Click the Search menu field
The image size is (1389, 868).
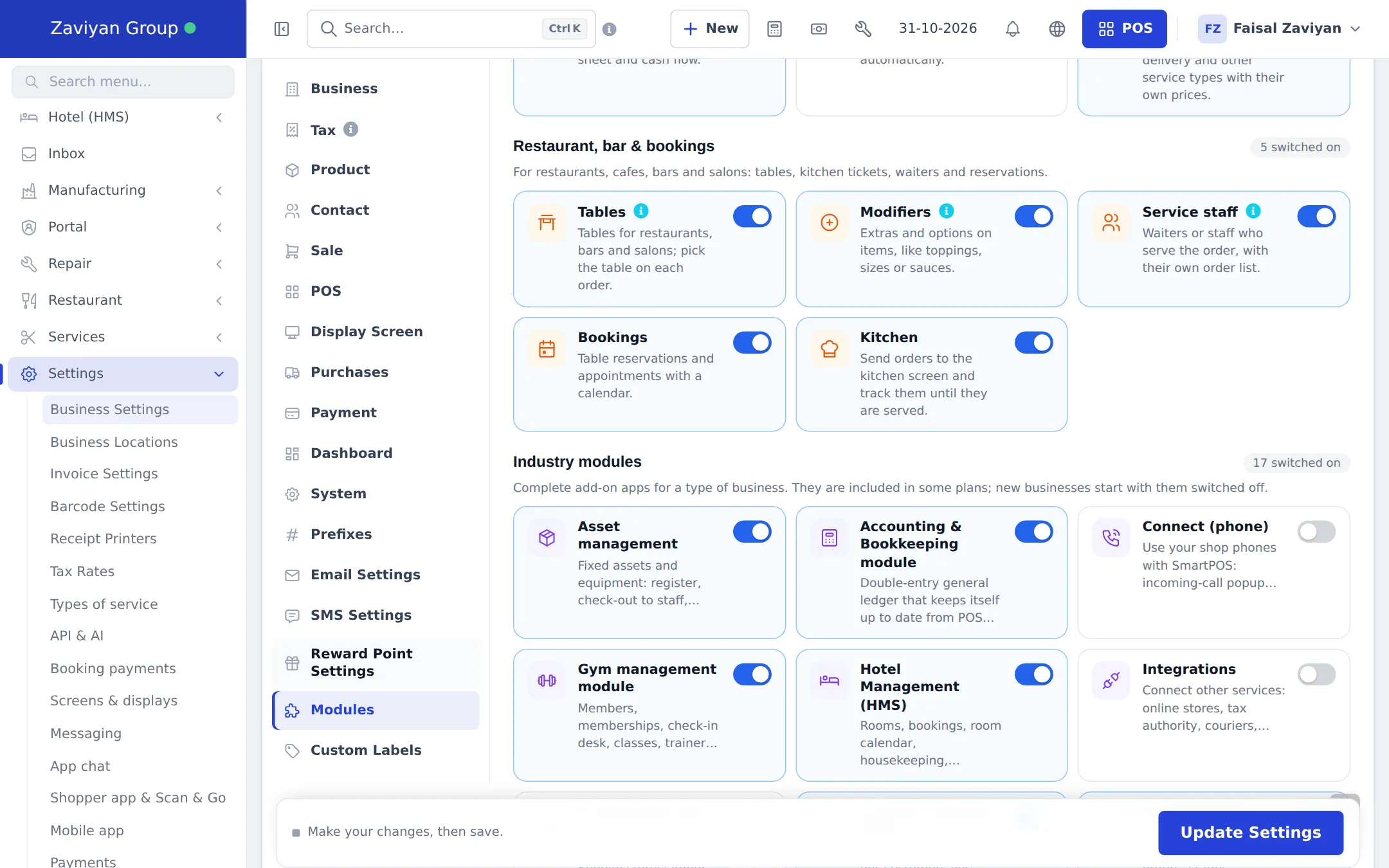click(123, 82)
